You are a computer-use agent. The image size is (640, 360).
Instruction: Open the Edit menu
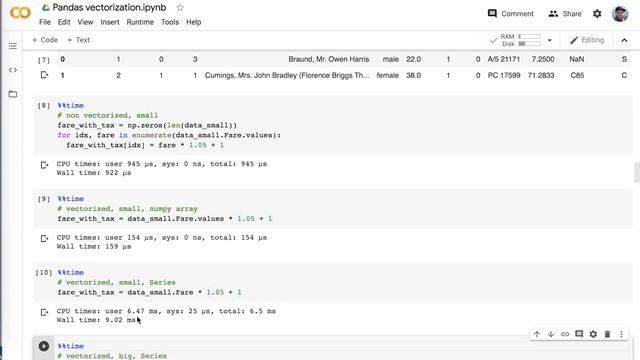(x=64, y=22)
